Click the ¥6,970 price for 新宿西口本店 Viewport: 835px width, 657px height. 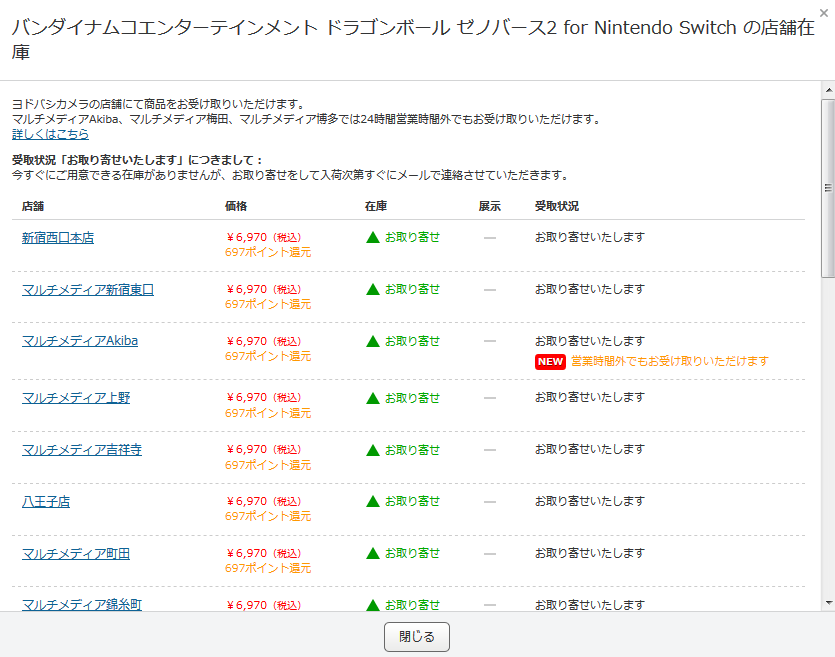tap(264, 237)
